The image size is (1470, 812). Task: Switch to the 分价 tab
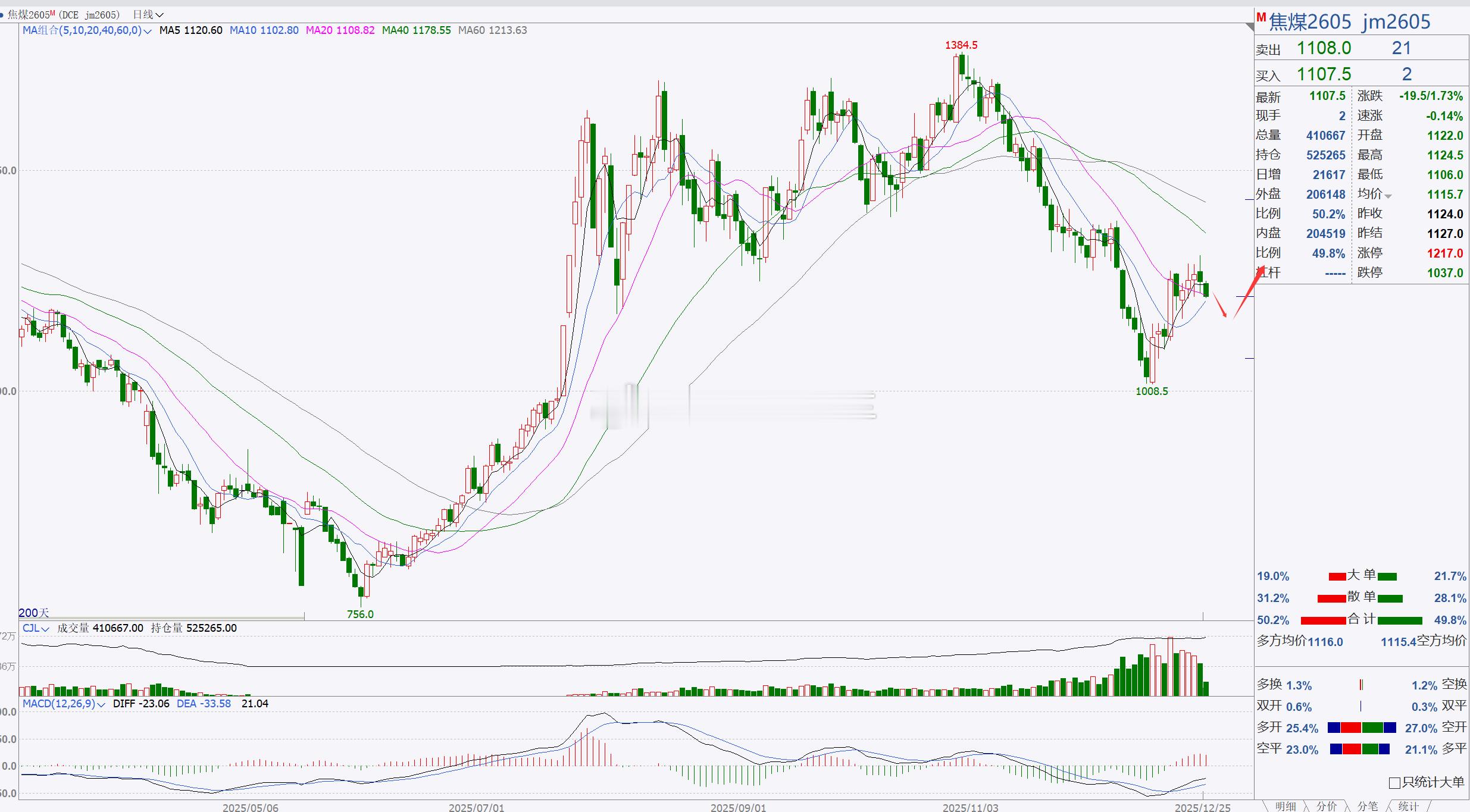coord(1327,806)
